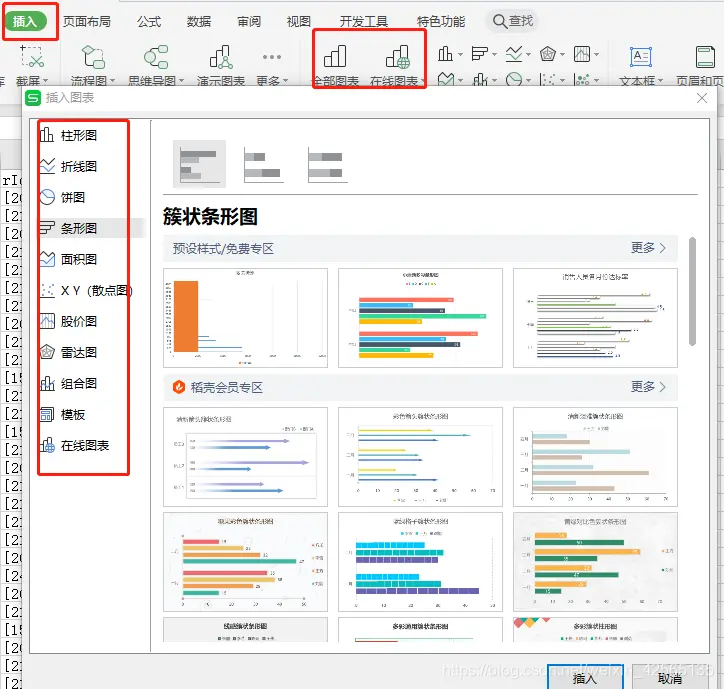The image size is (724, 689).
Task: Open the flowchart (流程图) tool
Action: (x=93, y=56)
